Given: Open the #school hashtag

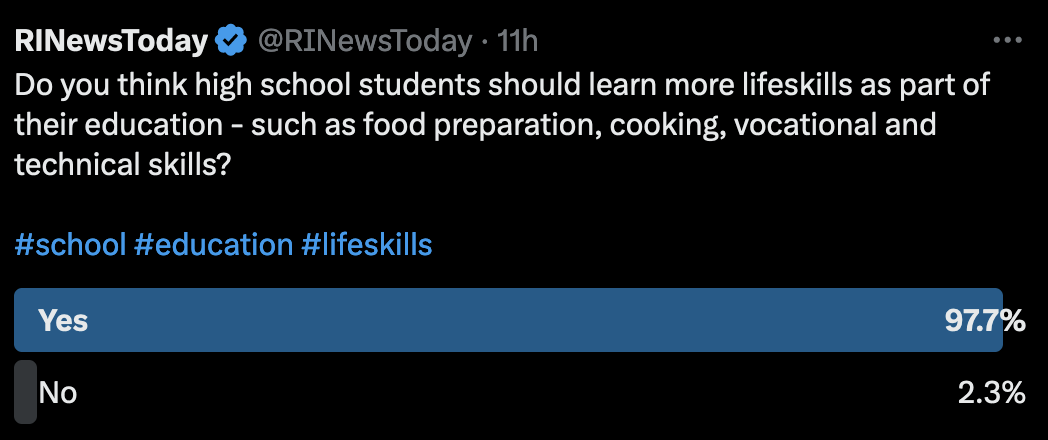Looking at the screenshot, I should point(70,244).
